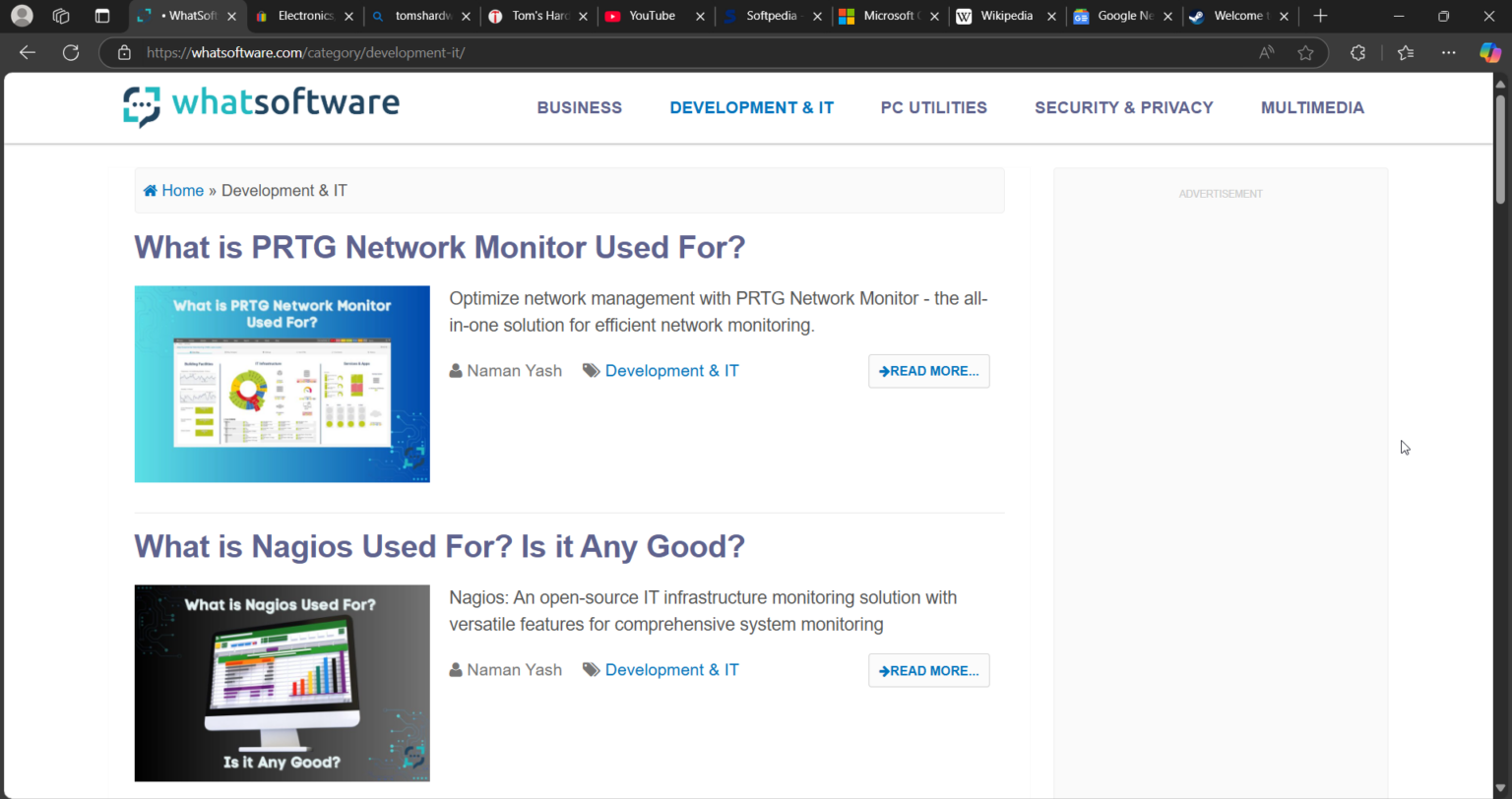Open the site permissions lock icon
The width and height of the screenshot is (1512, 799).
(124, 52)
